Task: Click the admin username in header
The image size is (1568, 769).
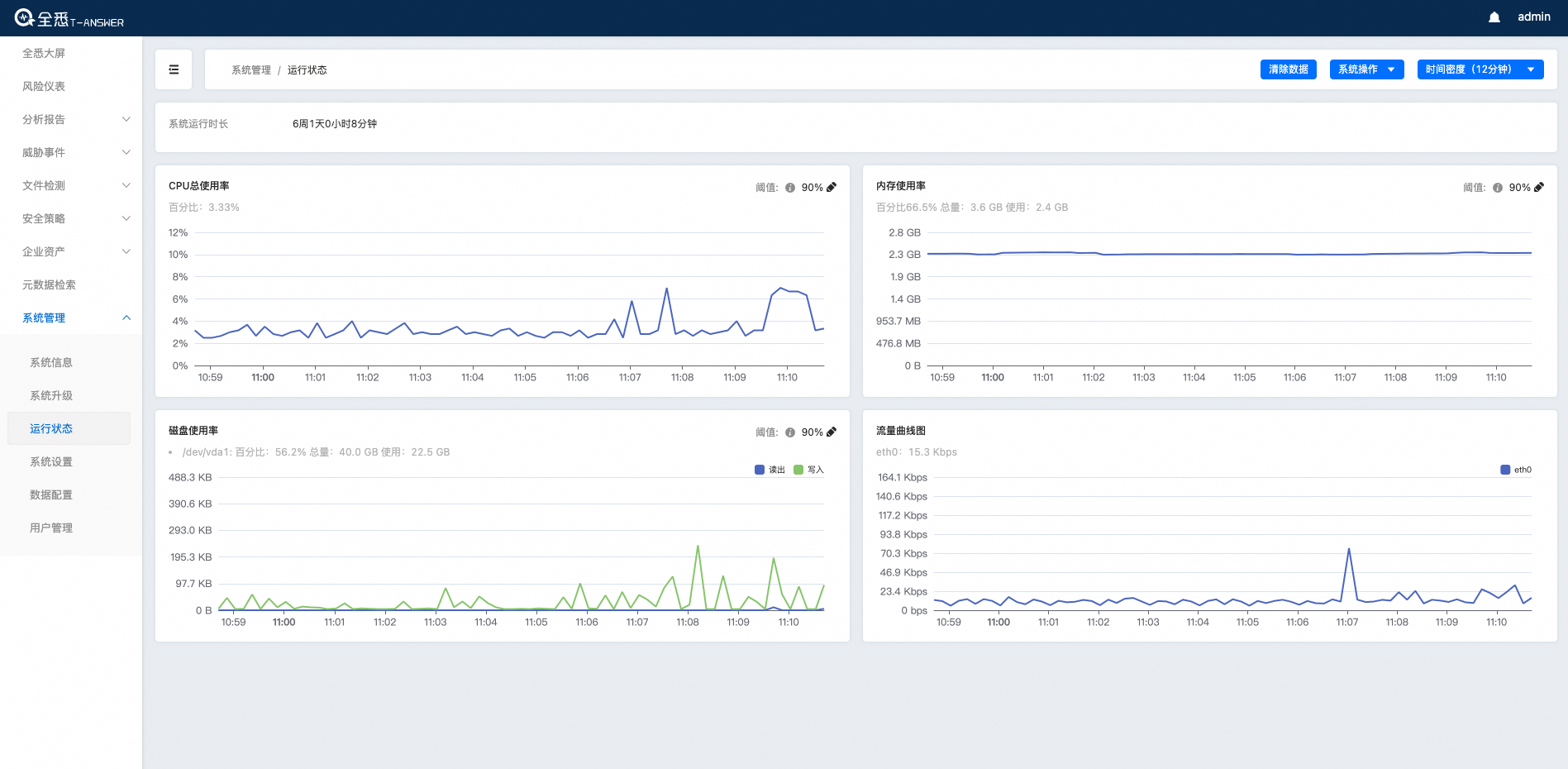Action: point(1533,17)
